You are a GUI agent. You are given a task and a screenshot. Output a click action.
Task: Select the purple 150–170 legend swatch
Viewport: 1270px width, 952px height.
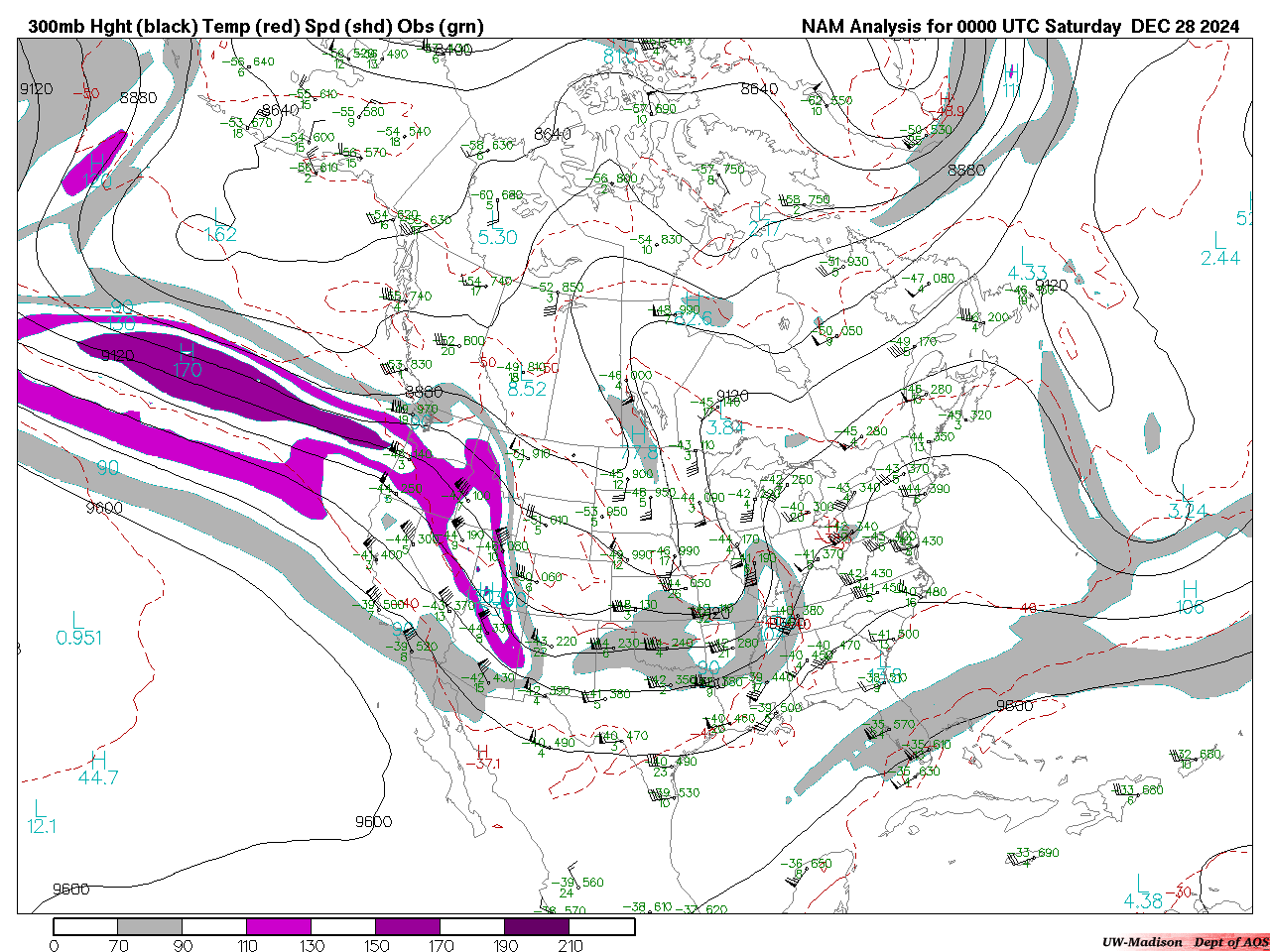click(x=408, y=926)
